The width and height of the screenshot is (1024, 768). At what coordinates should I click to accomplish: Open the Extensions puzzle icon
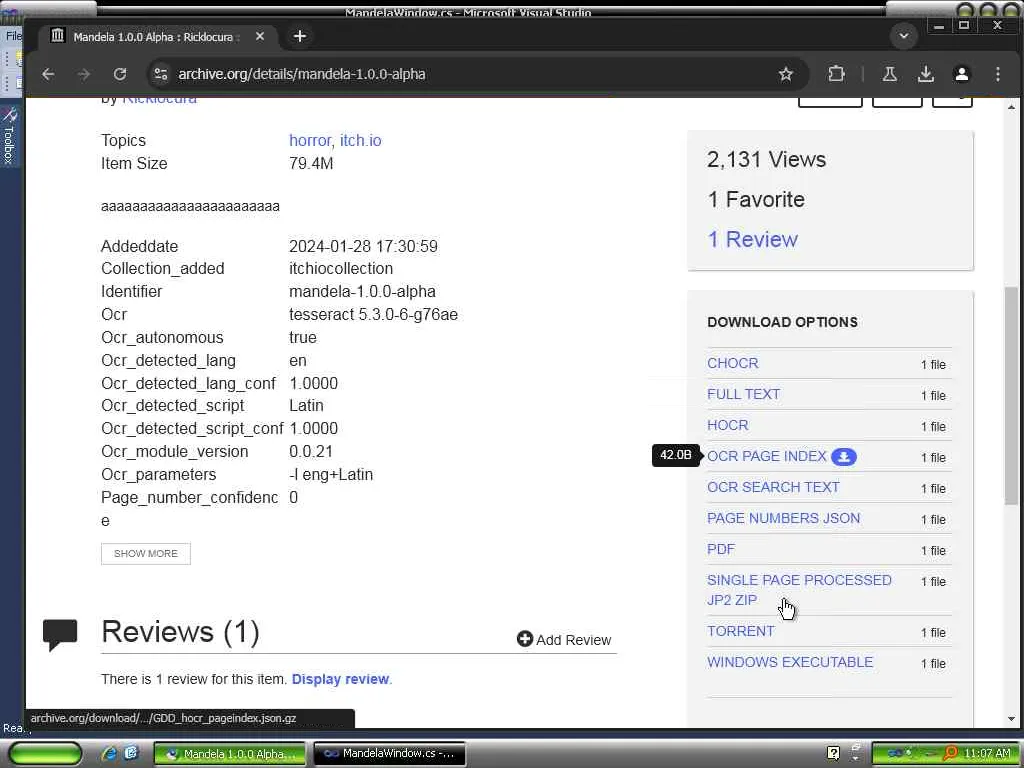coord(836,74)
